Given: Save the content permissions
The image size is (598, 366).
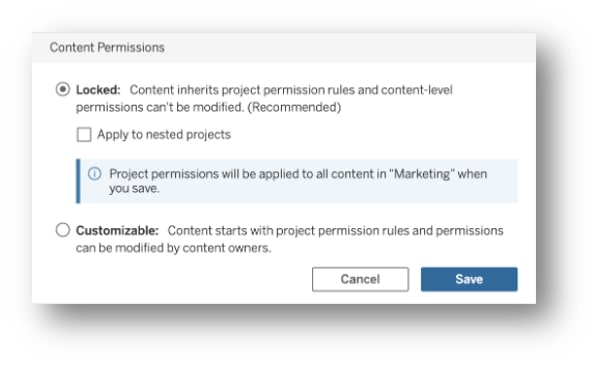Looking at the screenshot, I should (x=469, y=279).
